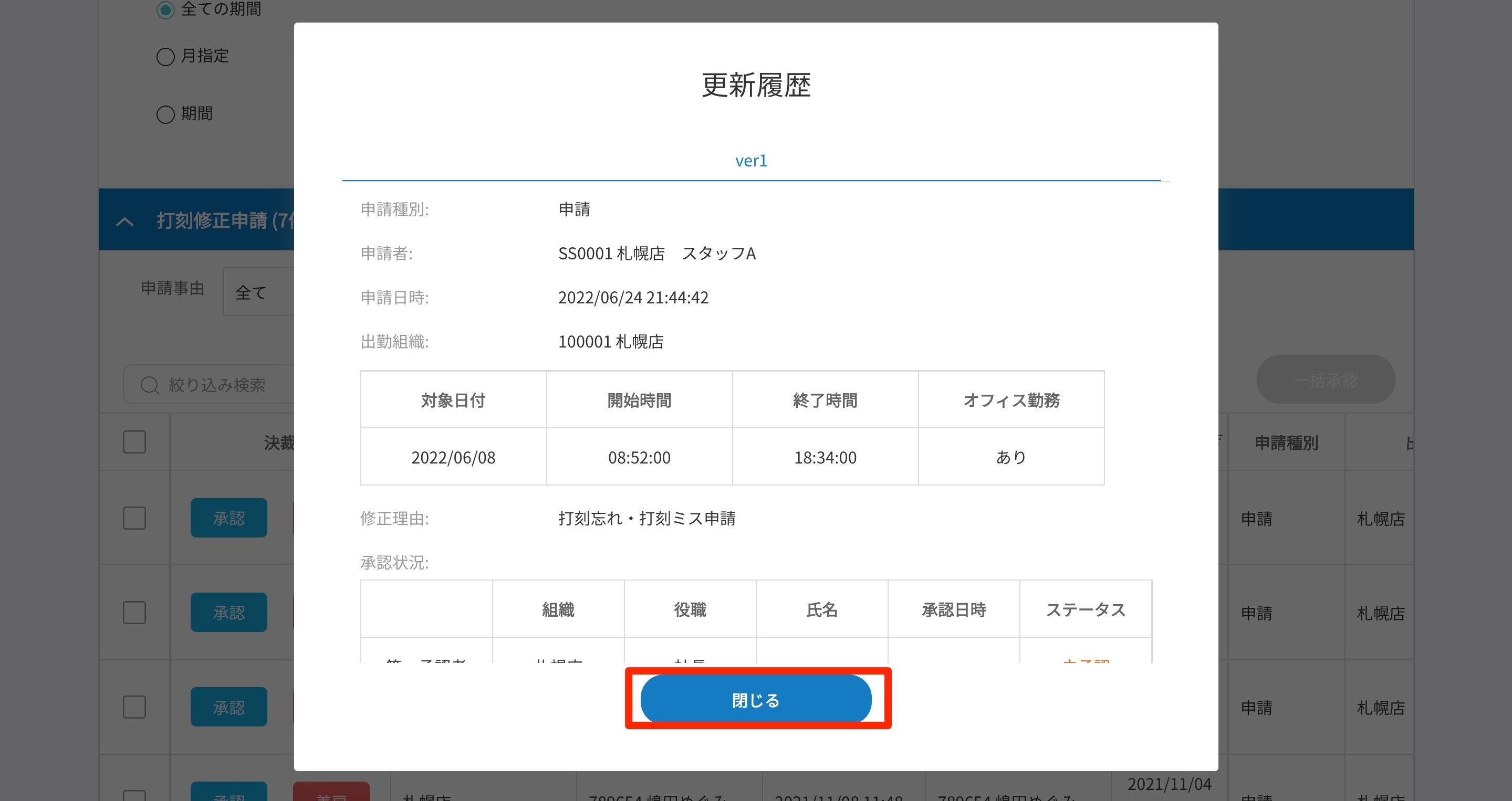Image resolution: width=1512 pixels, height=801 pixels.
Task: Click 承認 button in second row
Action: tap(228, 613)
